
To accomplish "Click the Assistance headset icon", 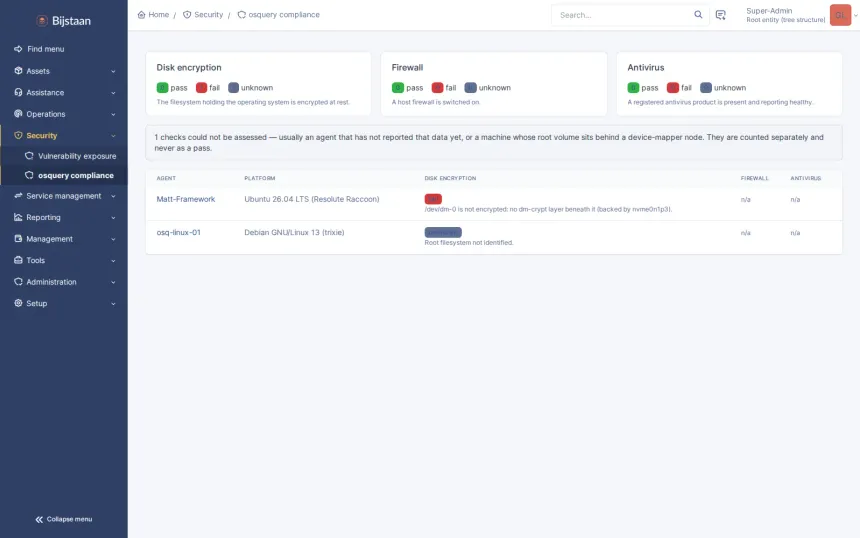I will [x=18, y=92].
